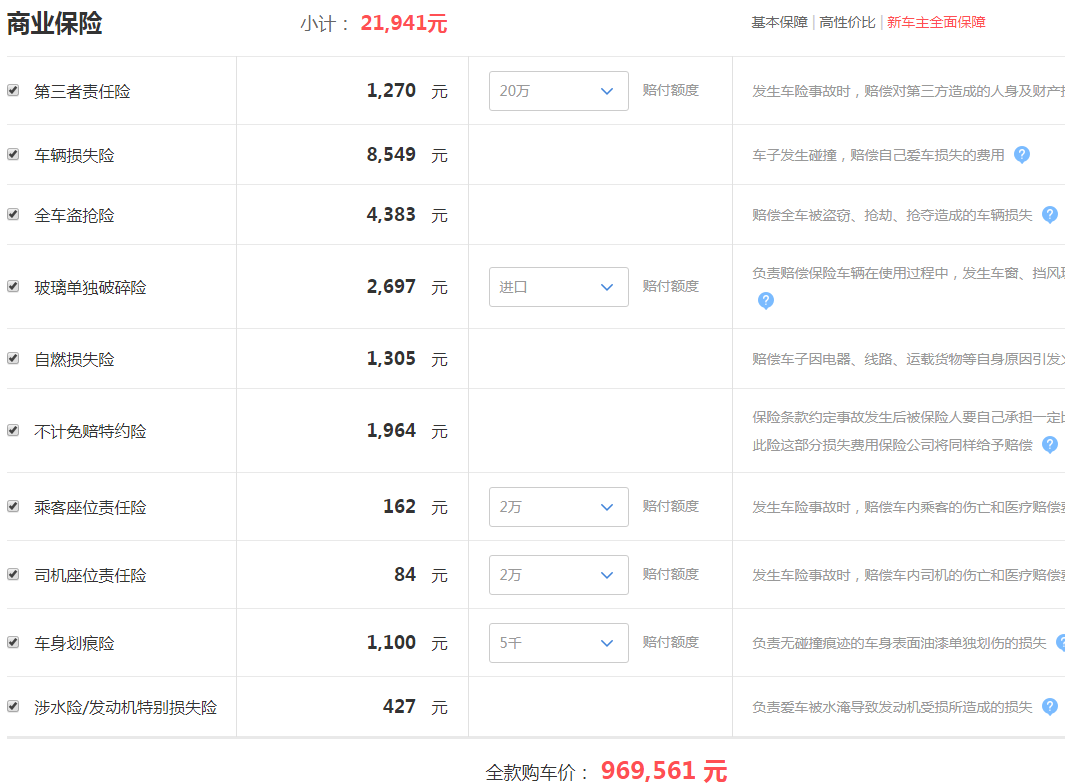Click the 1,305 price for 自燃损失险
Screen dimensions: 1065x783
[x=391, y=359]
